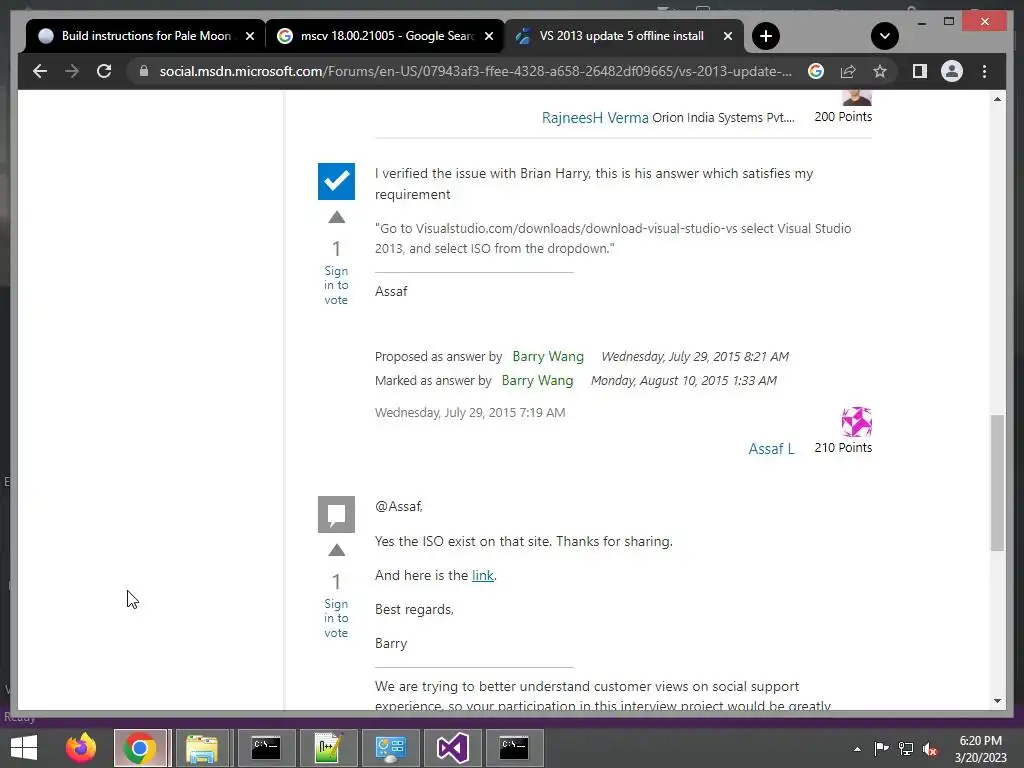Screen dimensions: 1024x768
Task: Open Notepad++ from the taskbar
Action: point(328,748)
